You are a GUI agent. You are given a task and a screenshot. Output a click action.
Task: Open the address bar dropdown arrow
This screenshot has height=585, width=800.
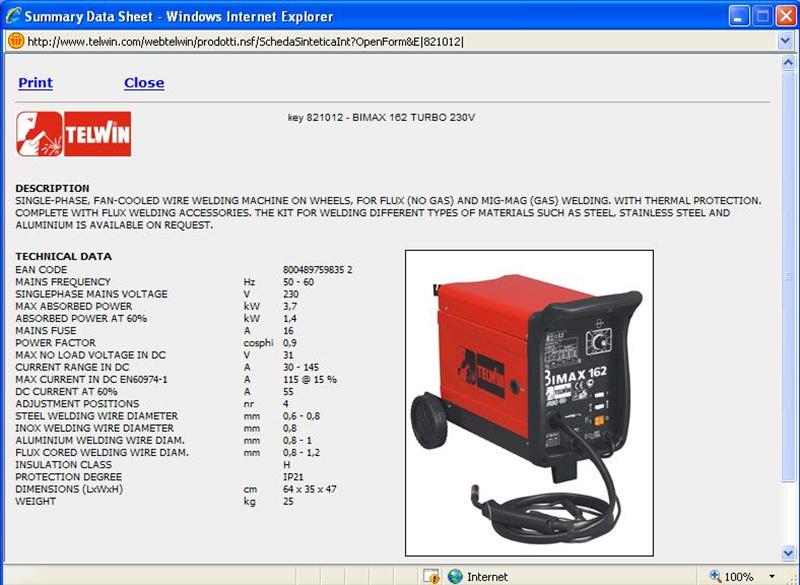[785, 41]
